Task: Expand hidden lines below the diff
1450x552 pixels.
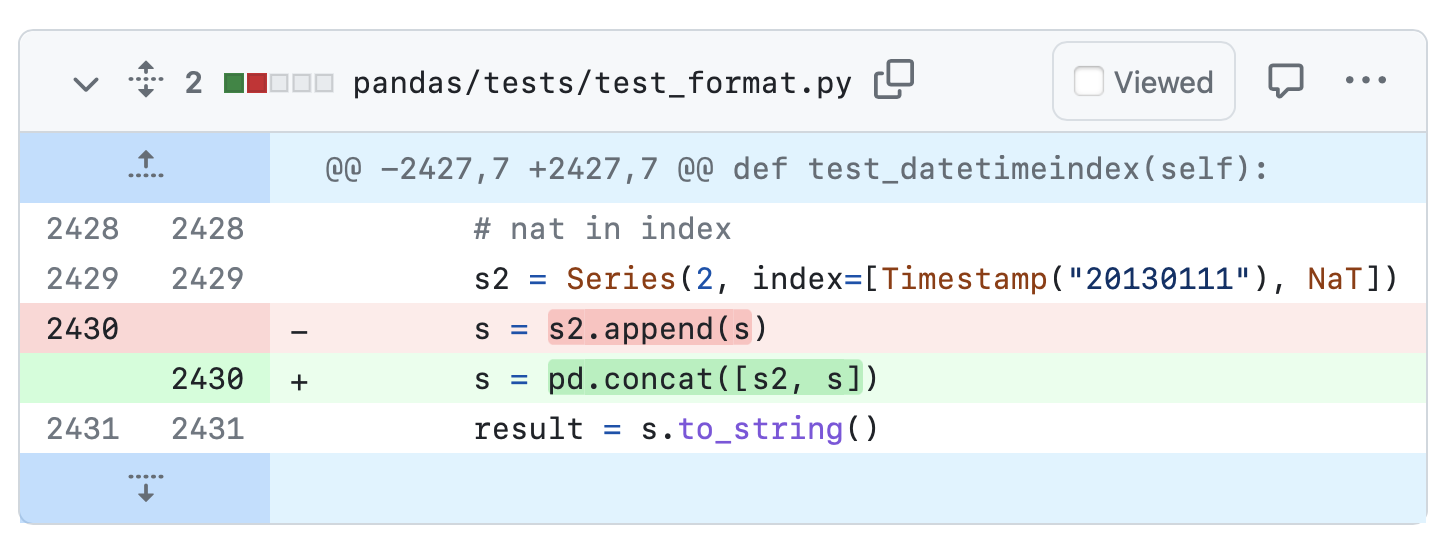Action: (x=145, y=487)
